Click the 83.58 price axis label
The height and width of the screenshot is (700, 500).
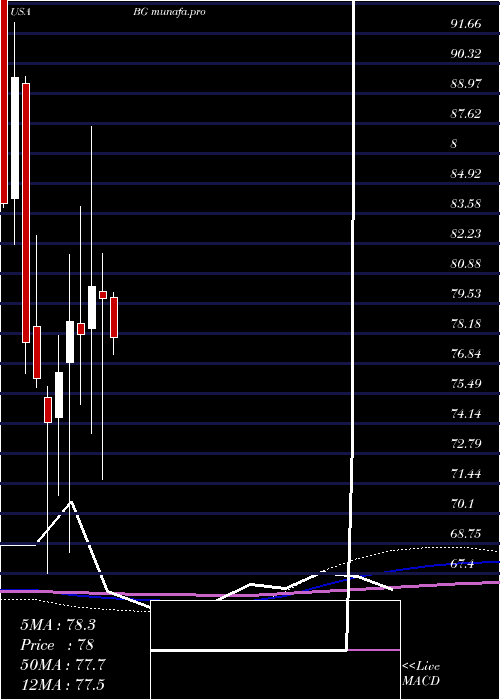click(x=466, y=204)
